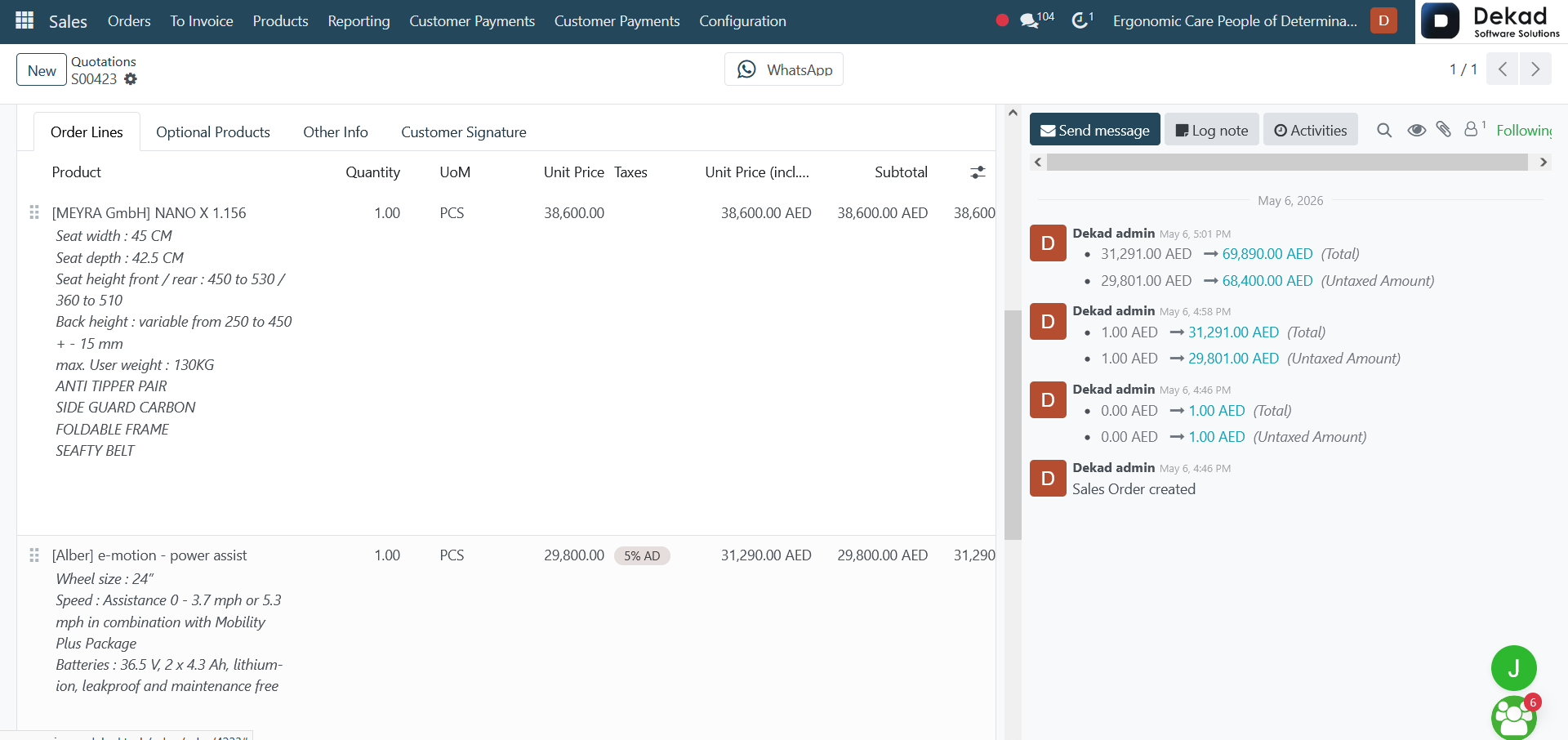
Task: Click the 69,890.00 AED total value
Action: (x=1267, y=254)
